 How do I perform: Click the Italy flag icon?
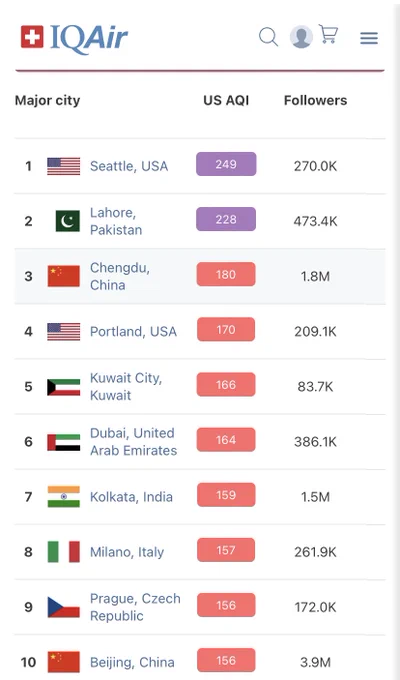tap(64, 552)
